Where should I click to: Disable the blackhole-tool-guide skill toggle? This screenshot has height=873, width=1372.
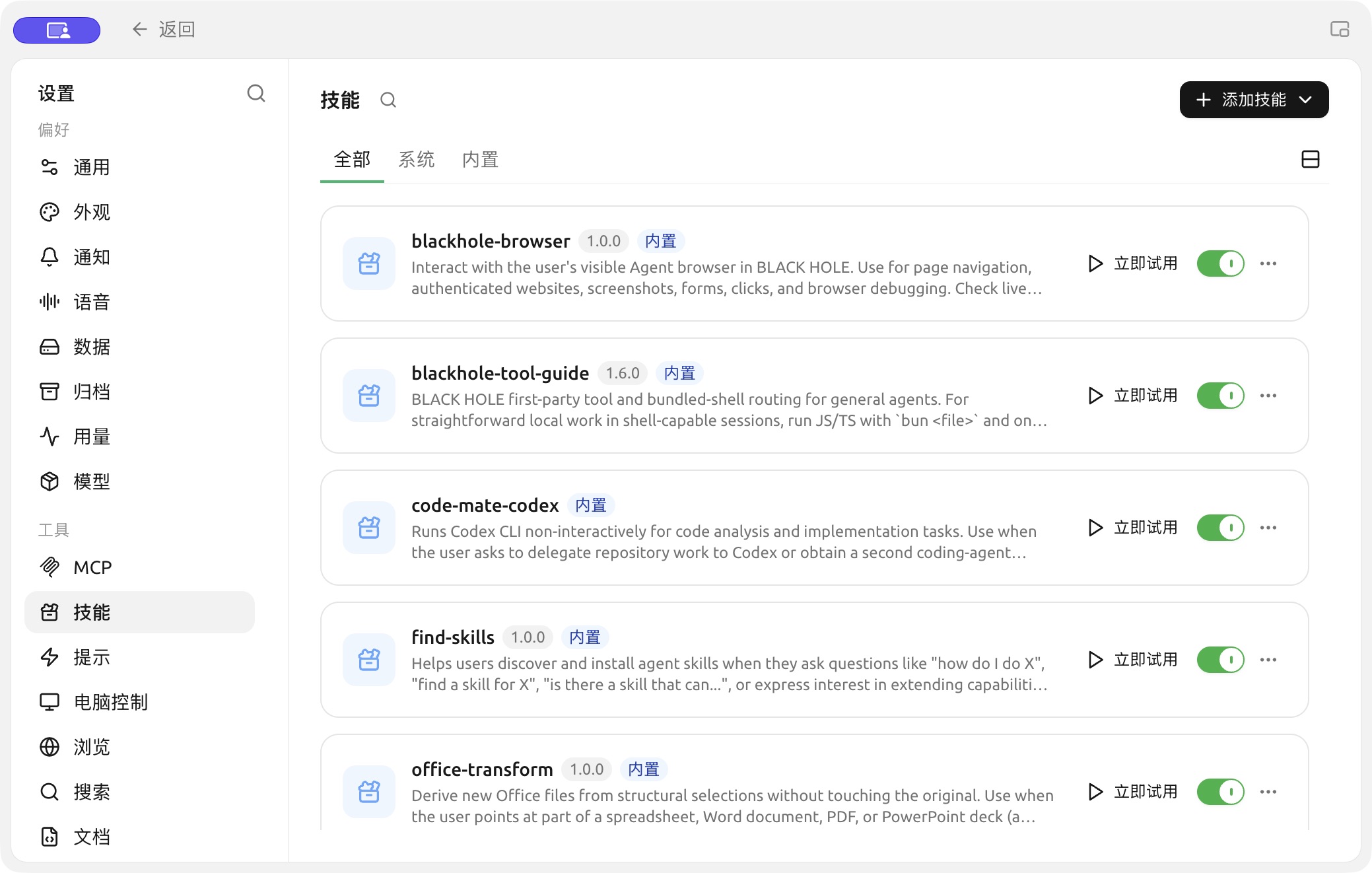tap(1220, 396)
